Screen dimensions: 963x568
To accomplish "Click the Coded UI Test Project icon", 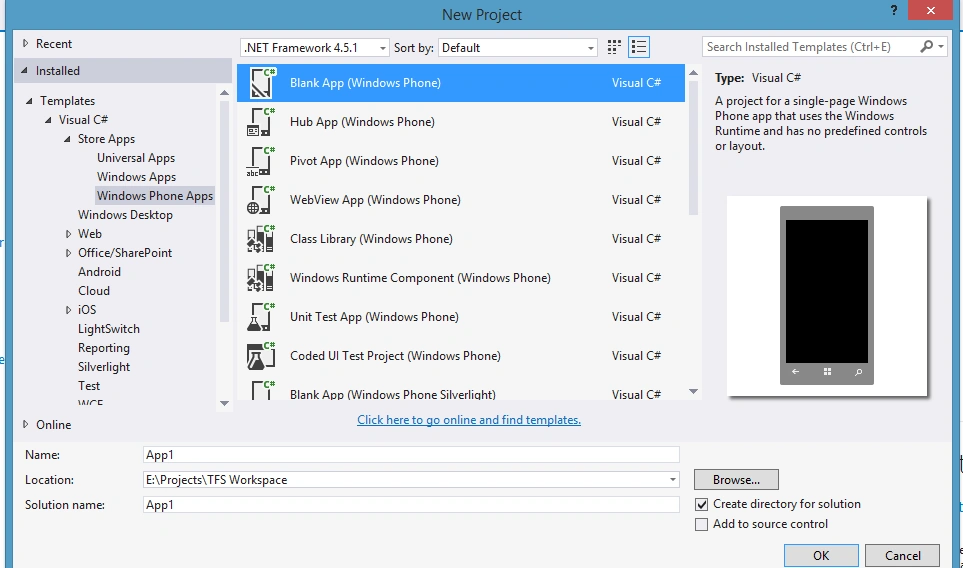I will pos(261,356).
